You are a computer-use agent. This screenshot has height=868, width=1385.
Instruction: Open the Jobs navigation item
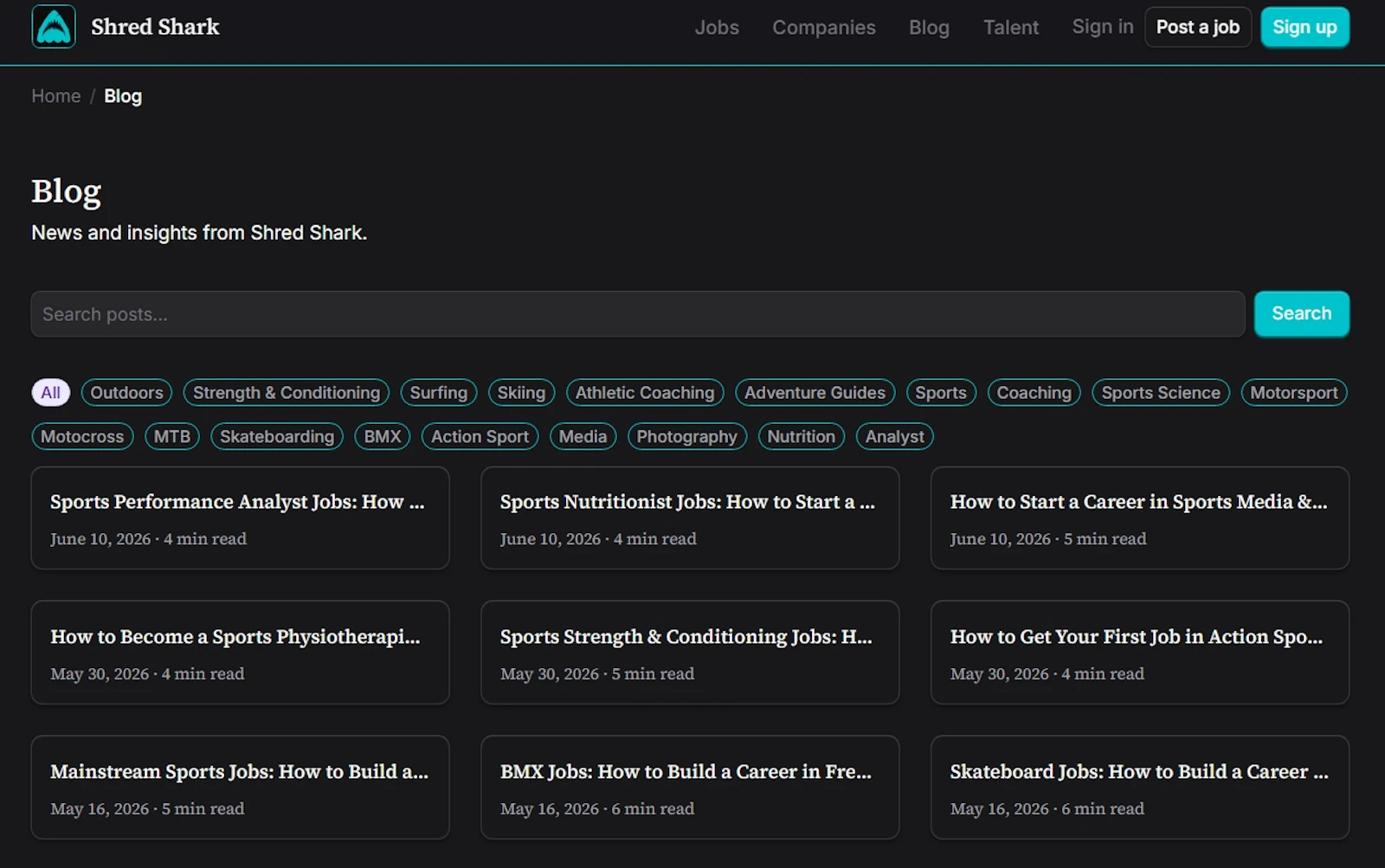pyautogui.click(x=717, y=28)
